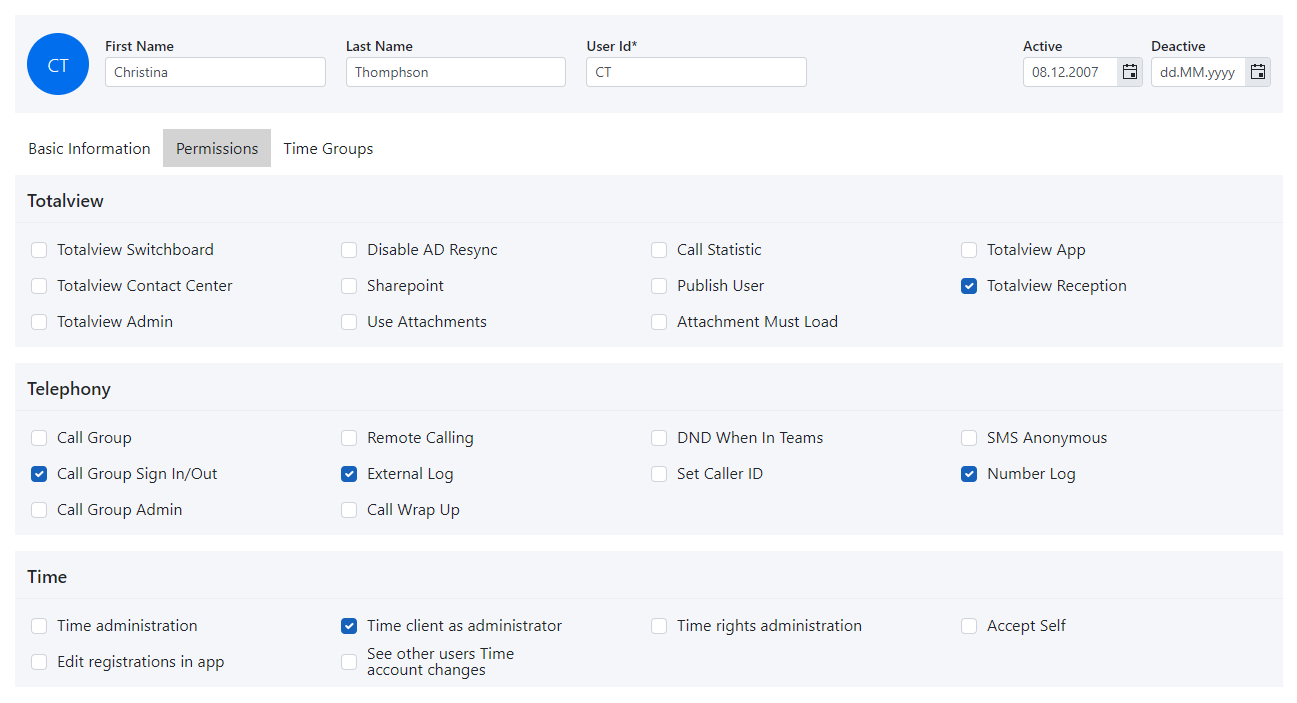Click the Telephony section heading
Image resolution: width=1297 pixels, height=703 pixels.
point(69,389)
